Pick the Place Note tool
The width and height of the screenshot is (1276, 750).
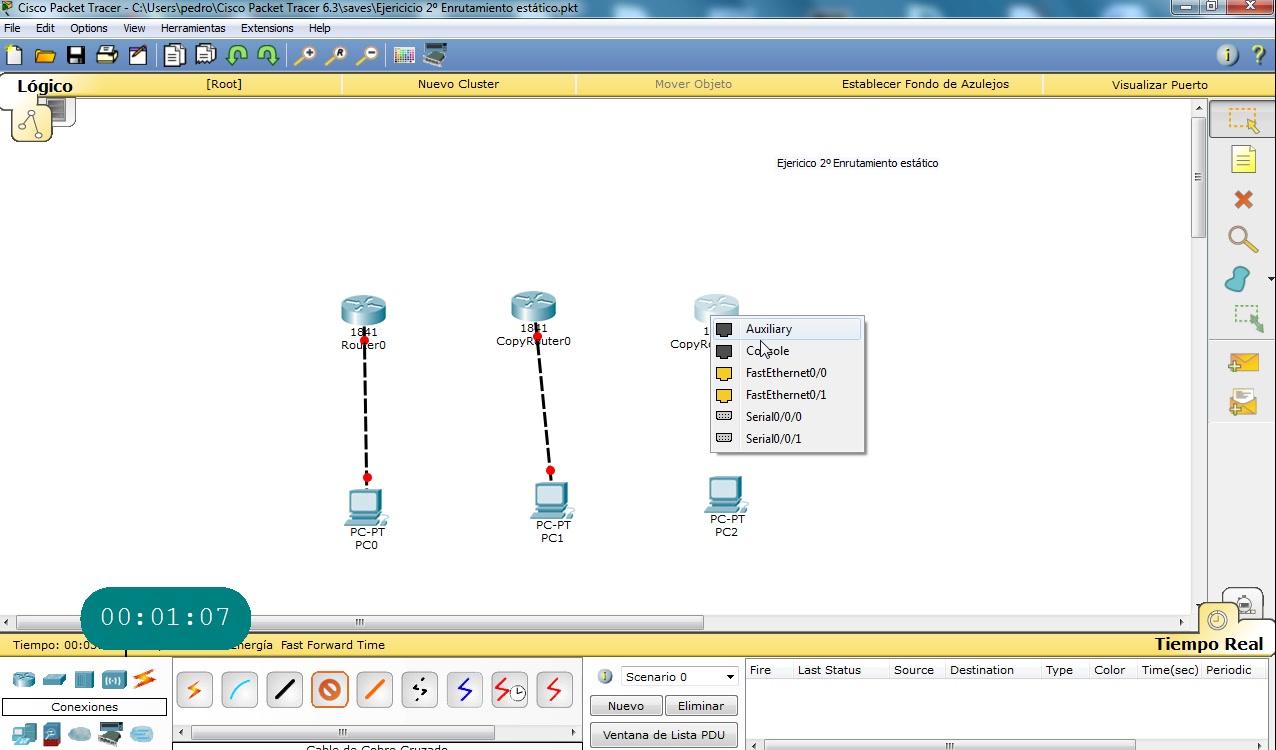[1243, 160]
